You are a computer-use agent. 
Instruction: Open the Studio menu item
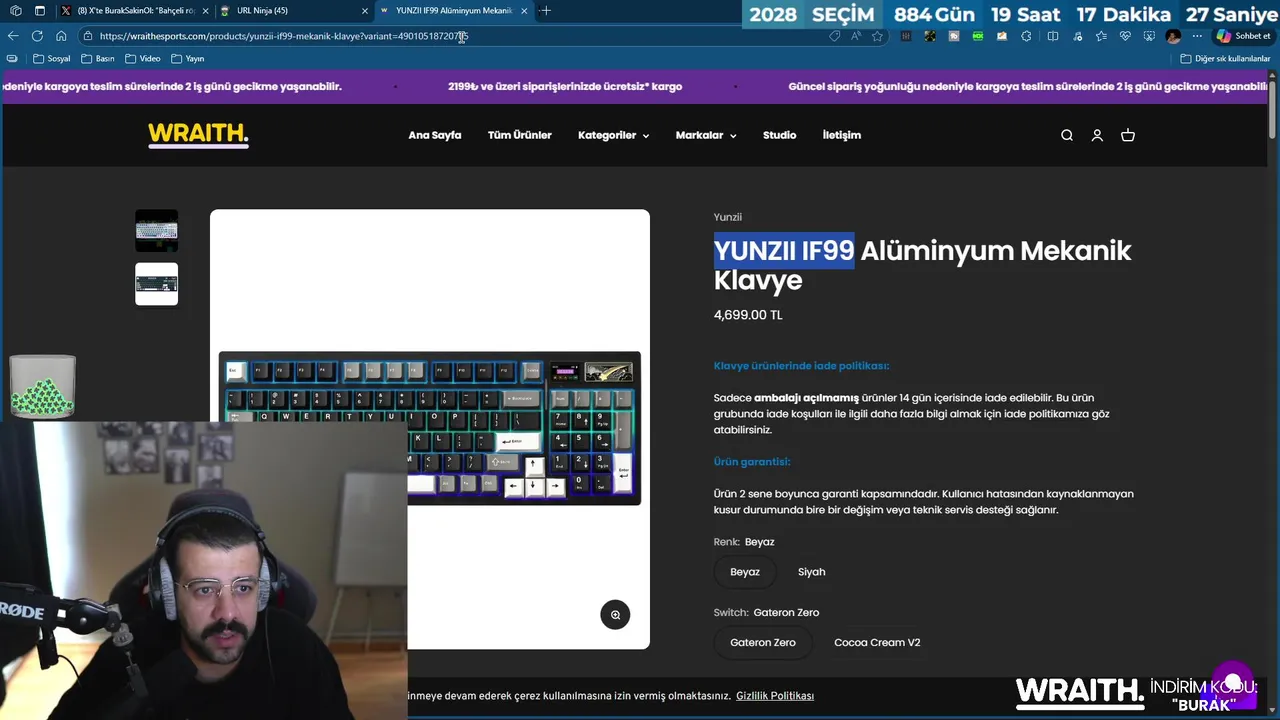[x=780, y=135]
